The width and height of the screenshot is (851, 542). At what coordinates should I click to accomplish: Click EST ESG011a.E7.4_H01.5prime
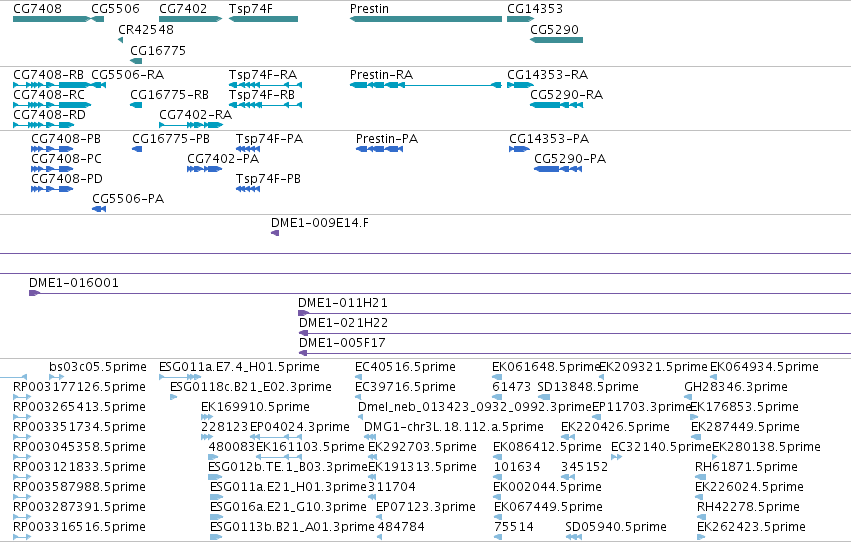pos(180,377)
